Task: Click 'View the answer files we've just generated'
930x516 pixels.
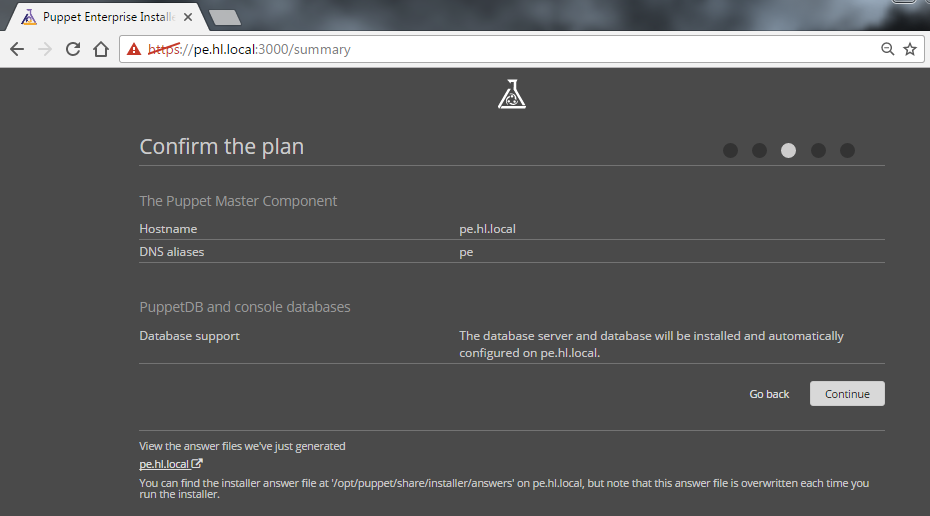Action: [242, 446]
